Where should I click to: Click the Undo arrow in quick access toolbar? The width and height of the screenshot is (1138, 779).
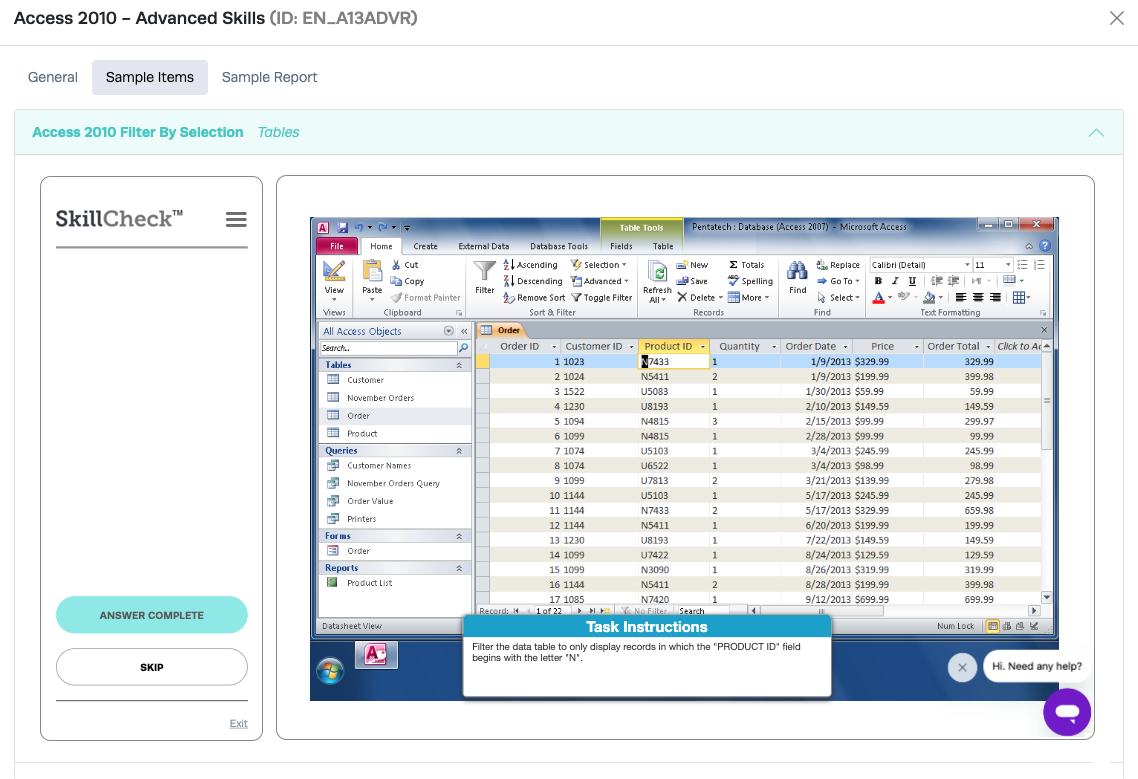359,227
